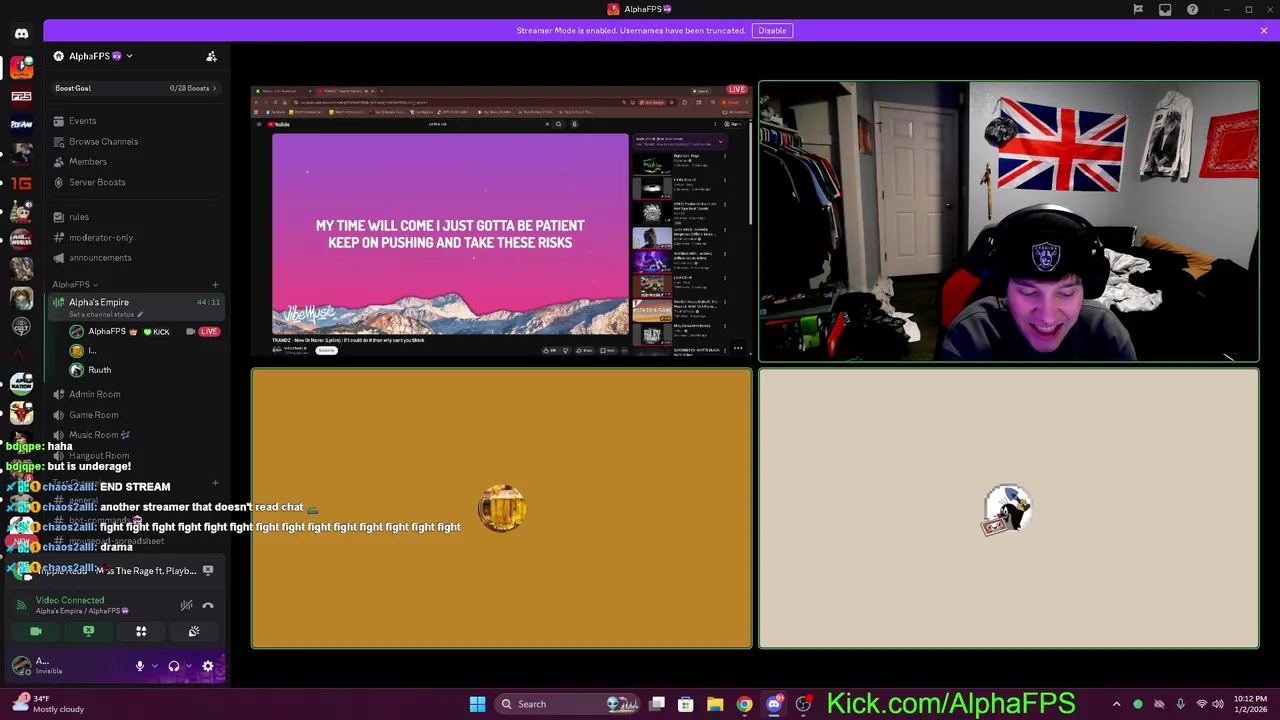
Task: Open the Windows Start menu
Action: pos(477,704)
